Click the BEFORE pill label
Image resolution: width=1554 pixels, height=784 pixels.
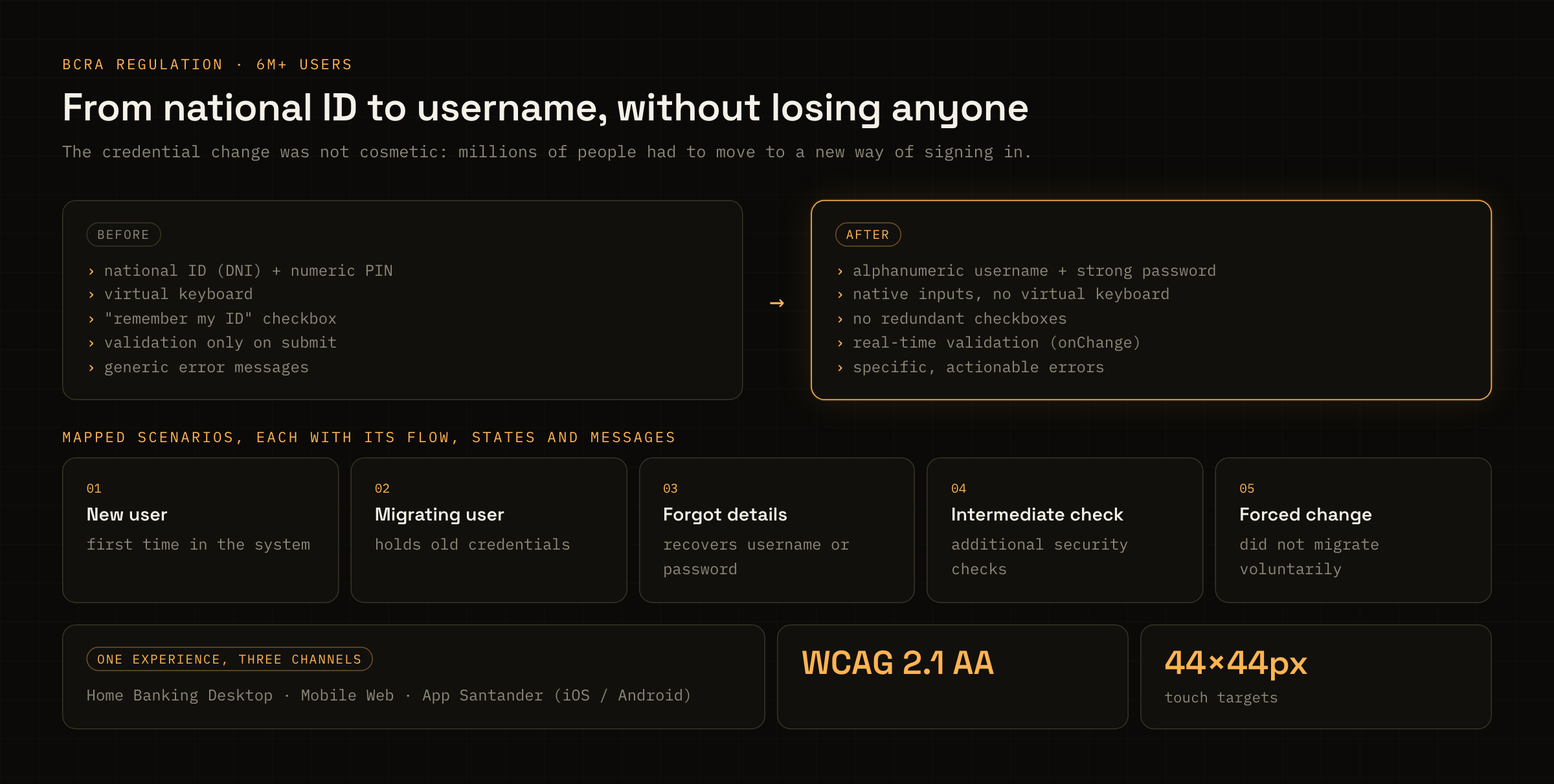(124, 234)
